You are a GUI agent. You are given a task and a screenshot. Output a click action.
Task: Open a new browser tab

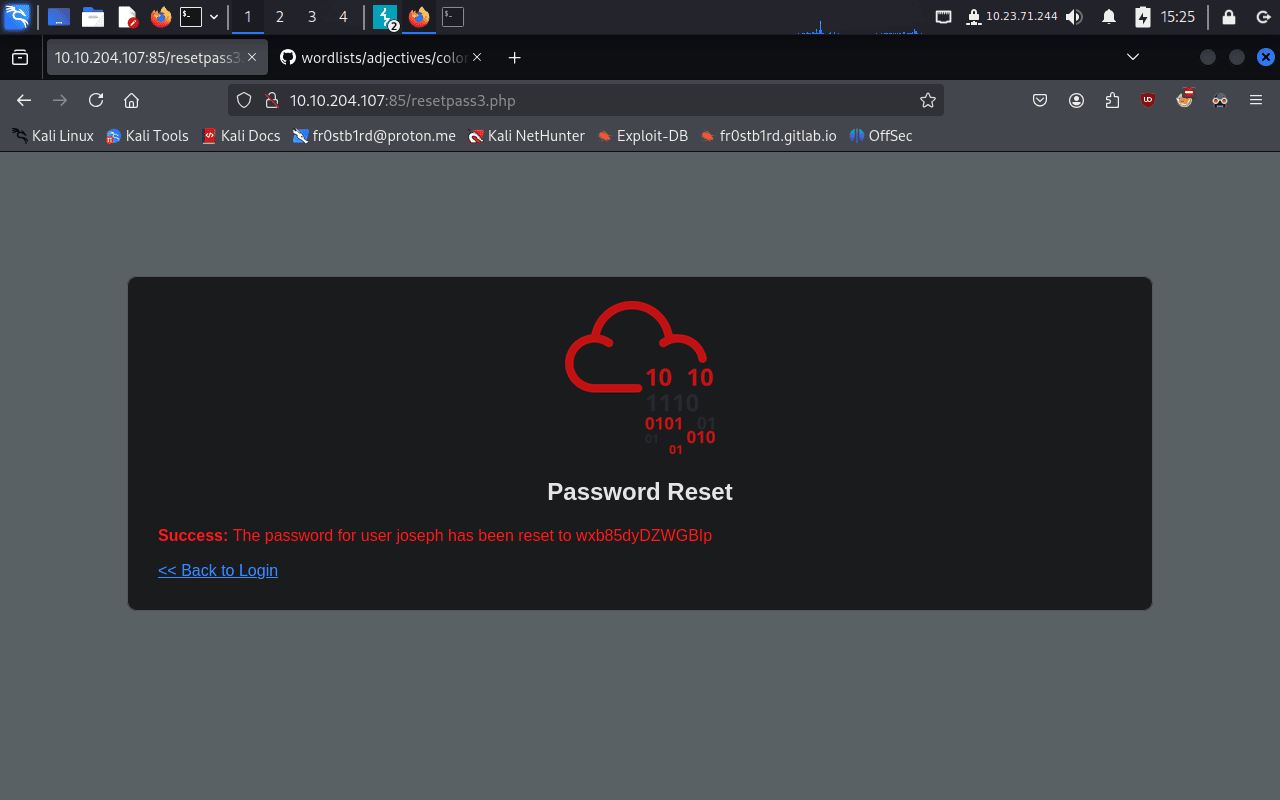[514, 58]
